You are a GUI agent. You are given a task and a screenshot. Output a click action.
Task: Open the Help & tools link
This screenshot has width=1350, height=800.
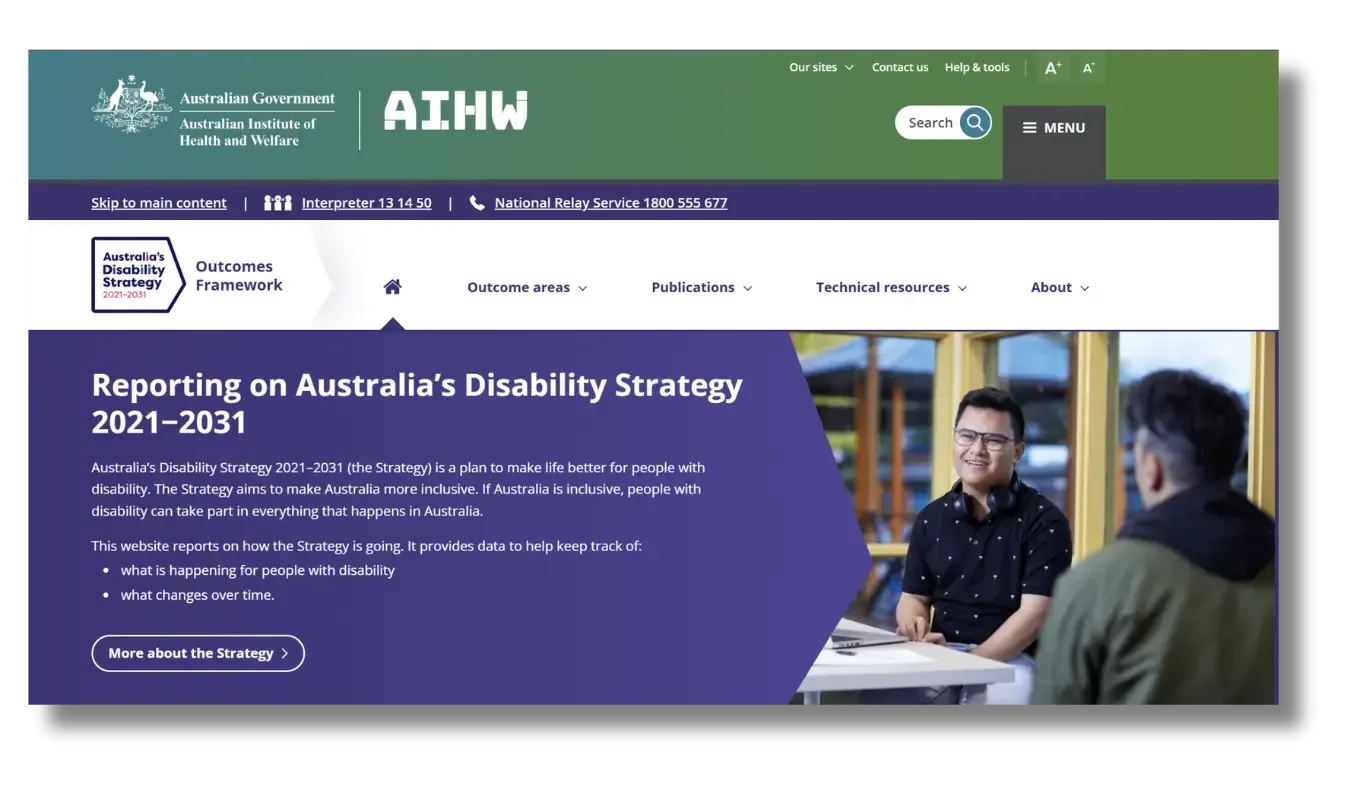click(x=977, y=68)
